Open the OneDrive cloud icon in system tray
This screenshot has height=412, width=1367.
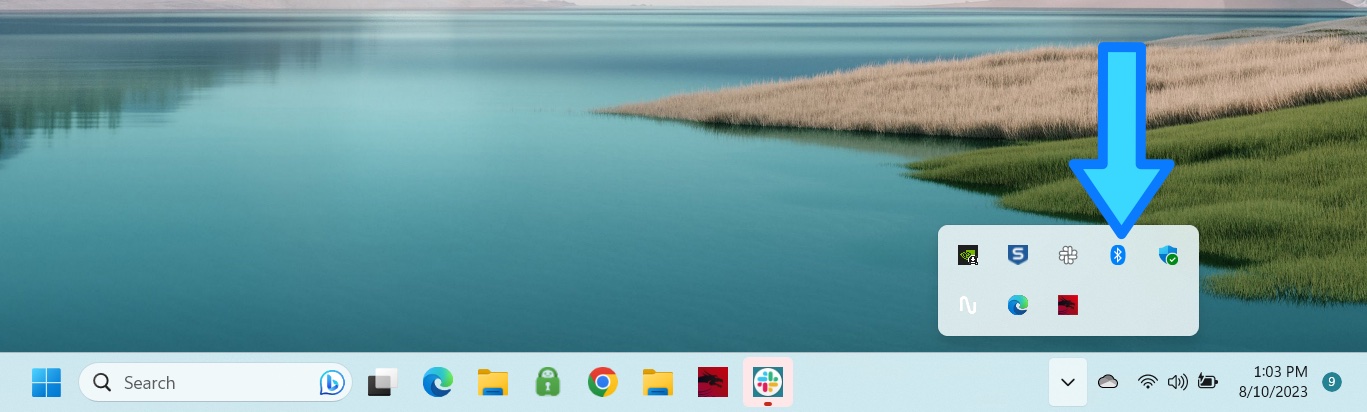click(x=1108, y=382)
